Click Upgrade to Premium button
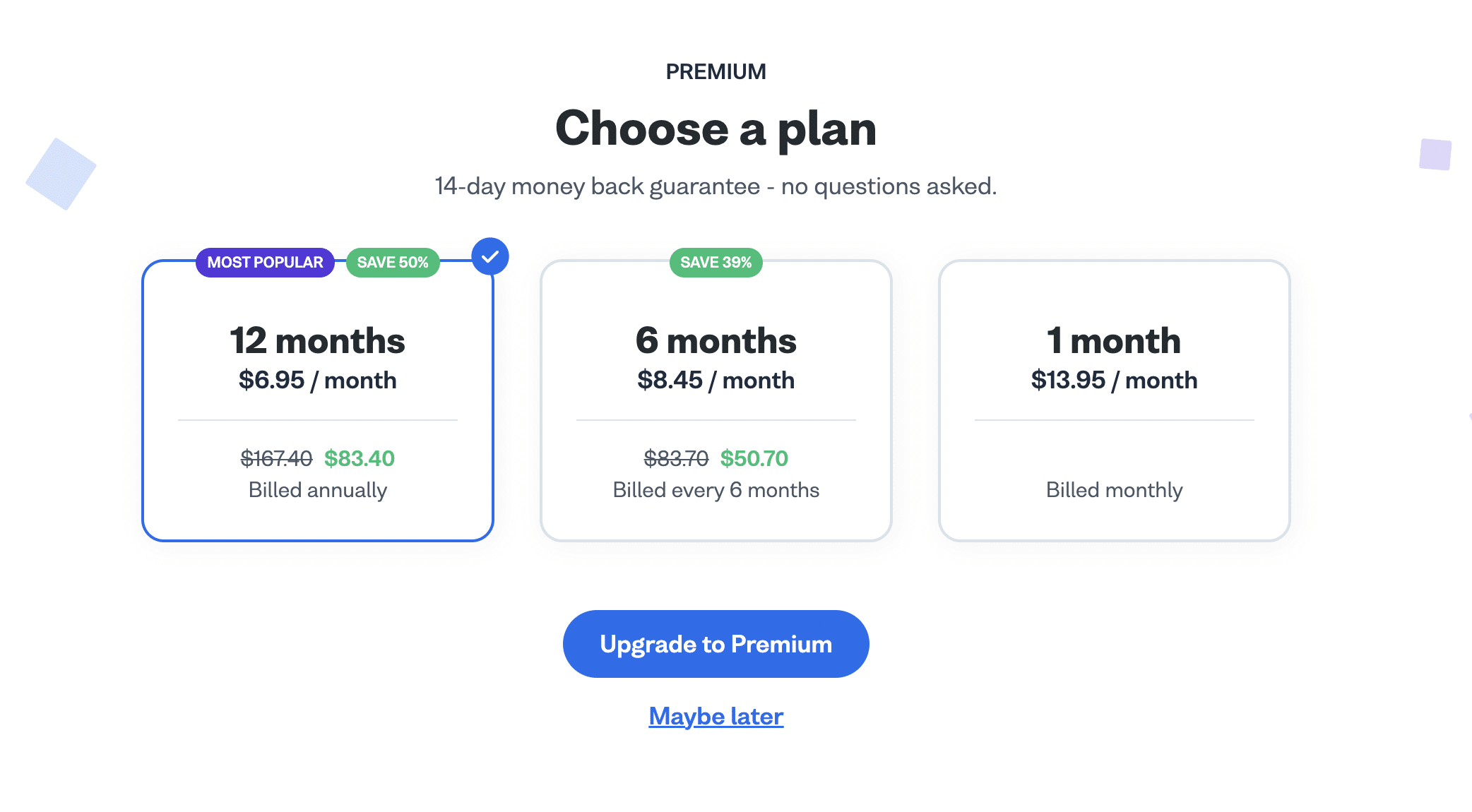1472x812 pixels. [716, 644]
